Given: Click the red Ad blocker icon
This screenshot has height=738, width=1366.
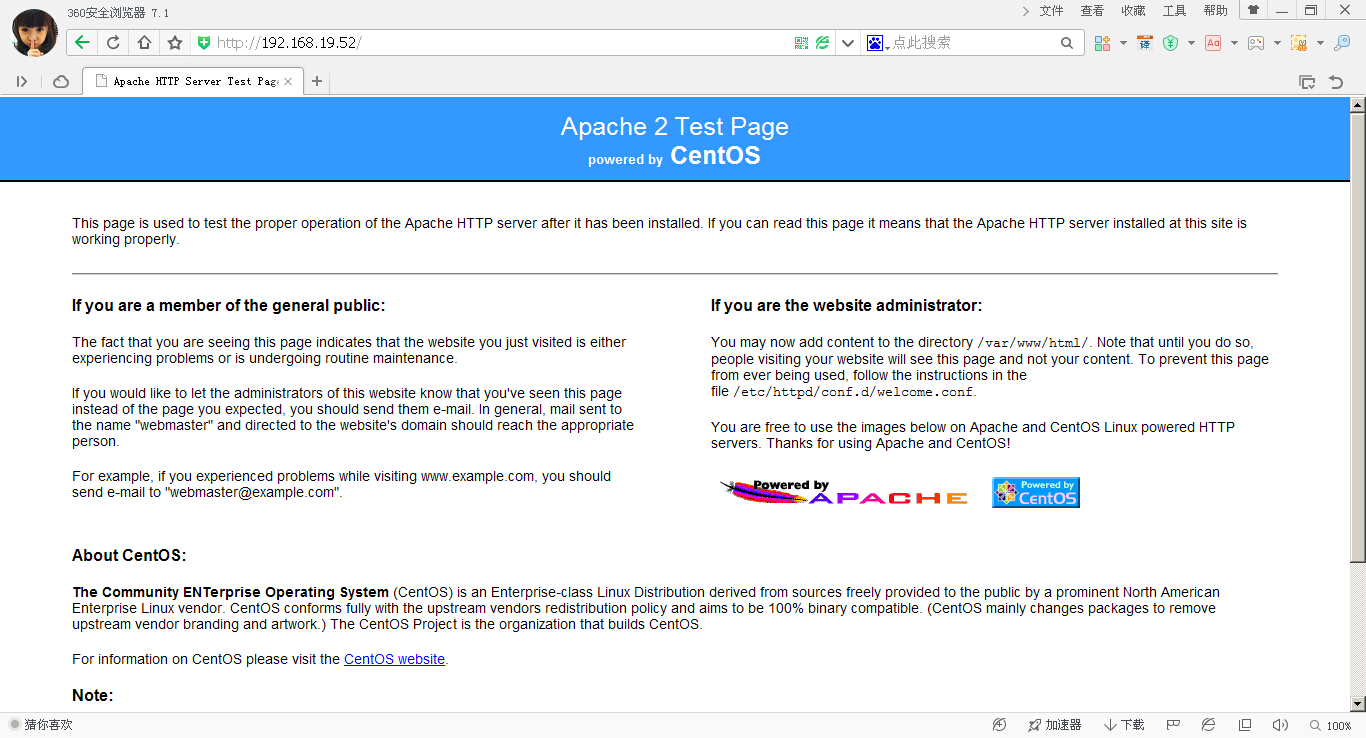Looking at the screenshot, I should click(1213, 43).
